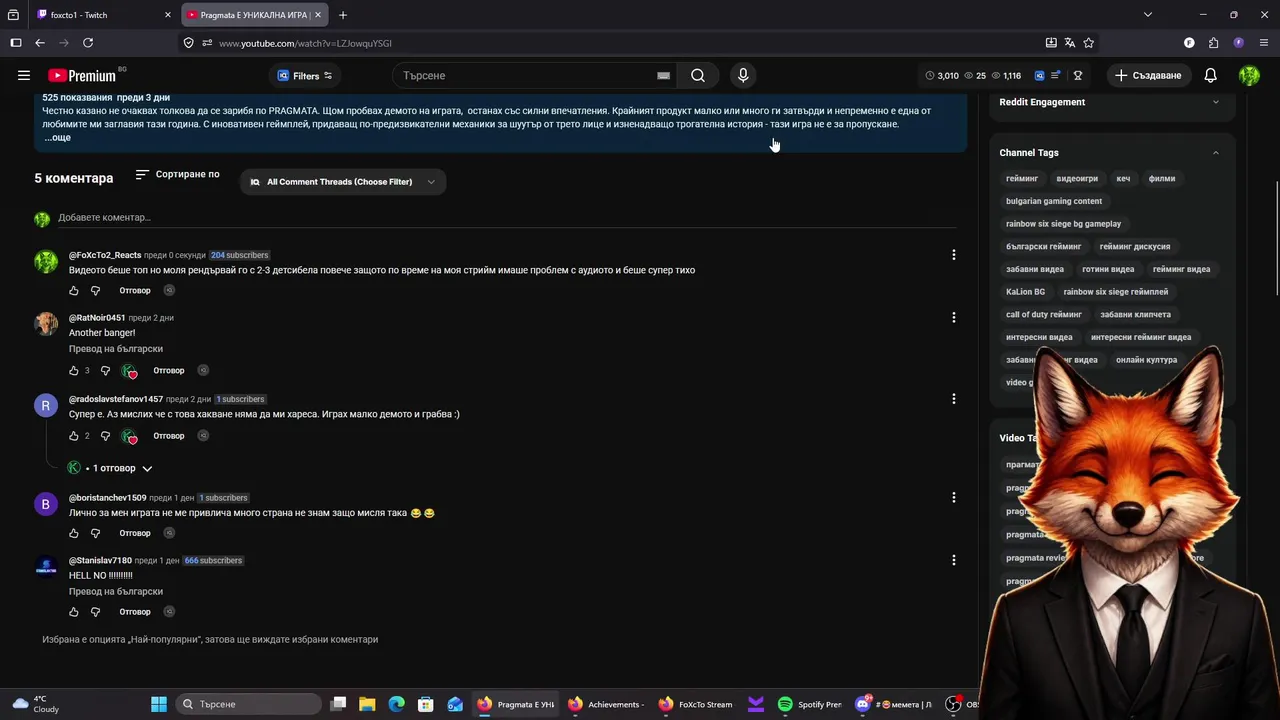Screen dimensions: 1280x720
Task: Click the magnifier search button
Action: [698, 75]
